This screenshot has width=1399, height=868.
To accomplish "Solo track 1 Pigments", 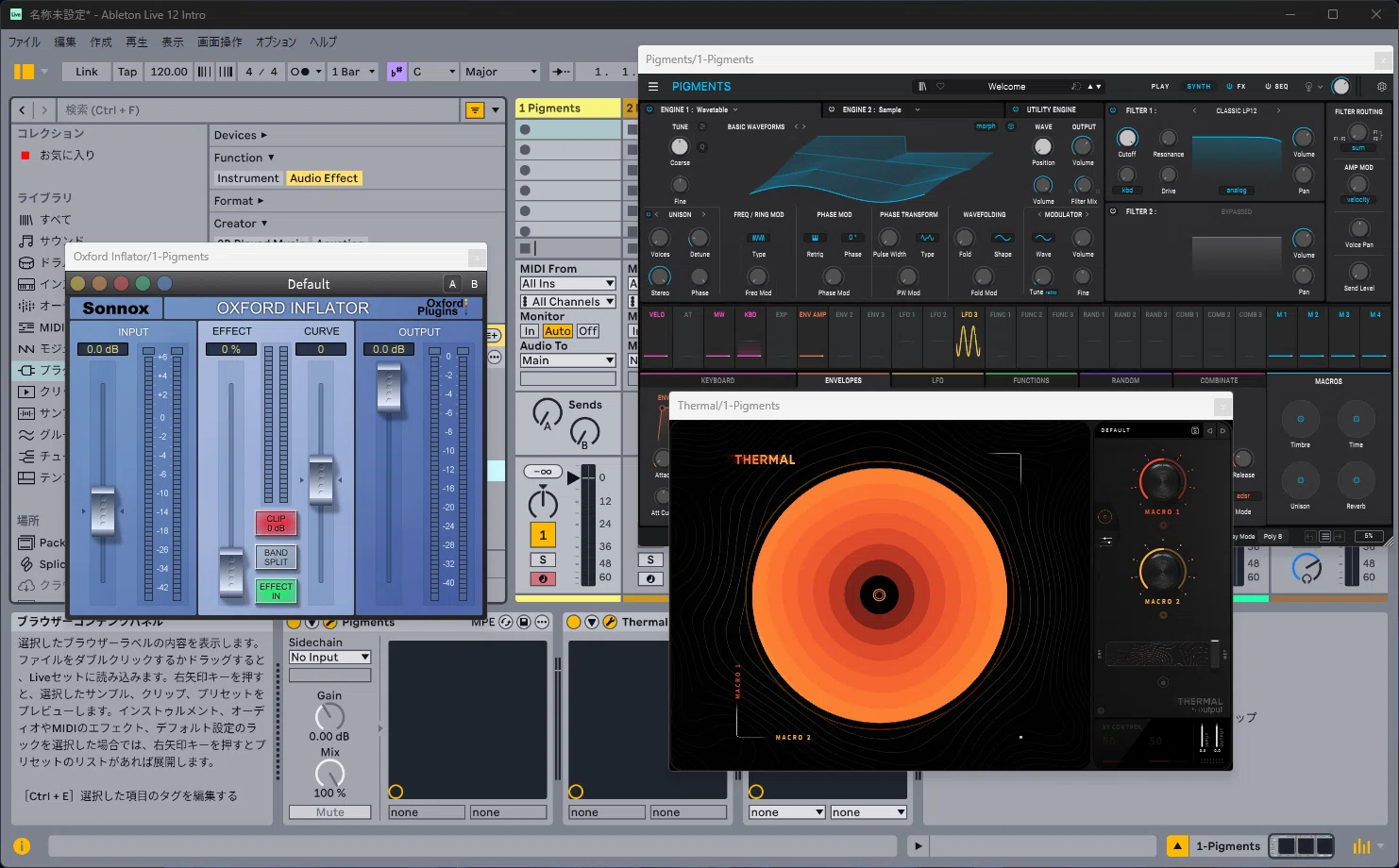I will (x=543, y=559).
